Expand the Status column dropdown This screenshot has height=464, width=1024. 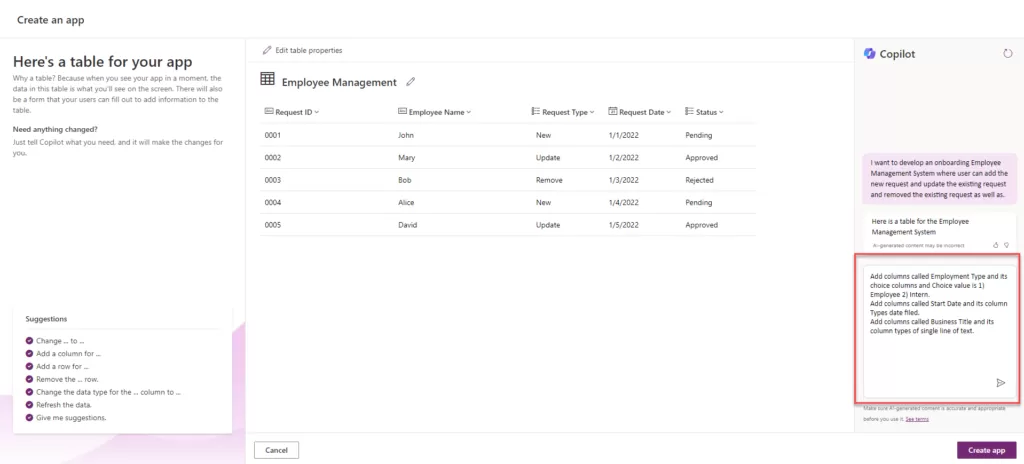click(721, 112)
